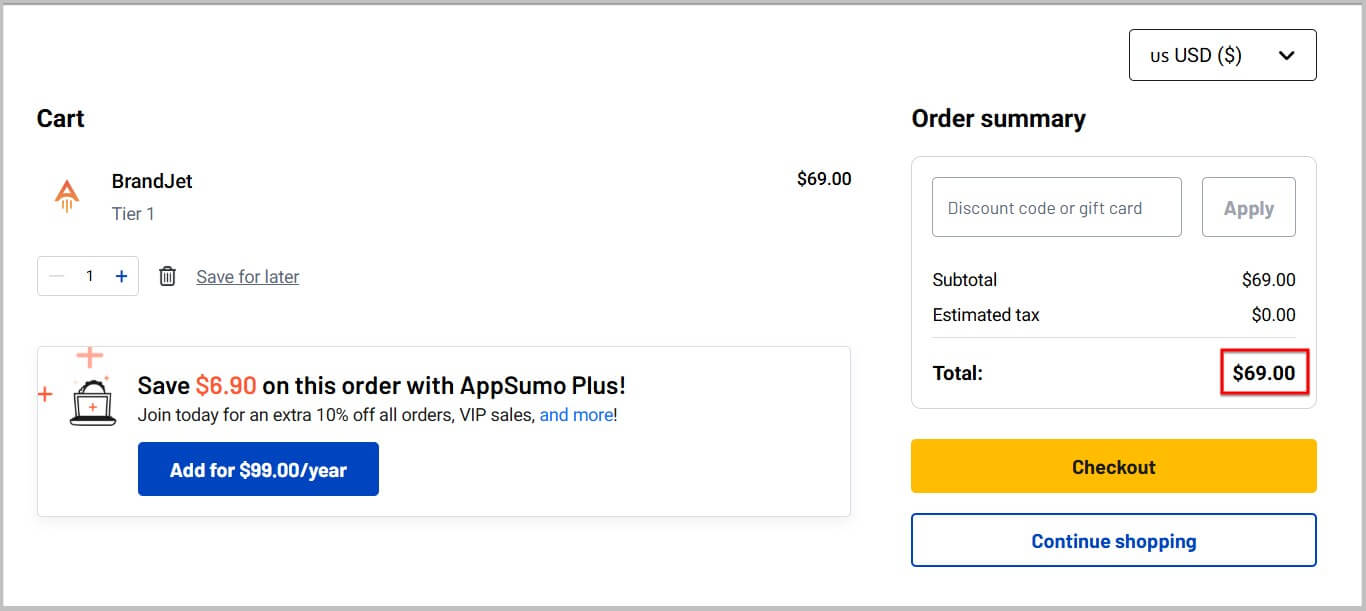
Task: Focus the discount code or gift card field
Action: click(x=1056, y=207)
